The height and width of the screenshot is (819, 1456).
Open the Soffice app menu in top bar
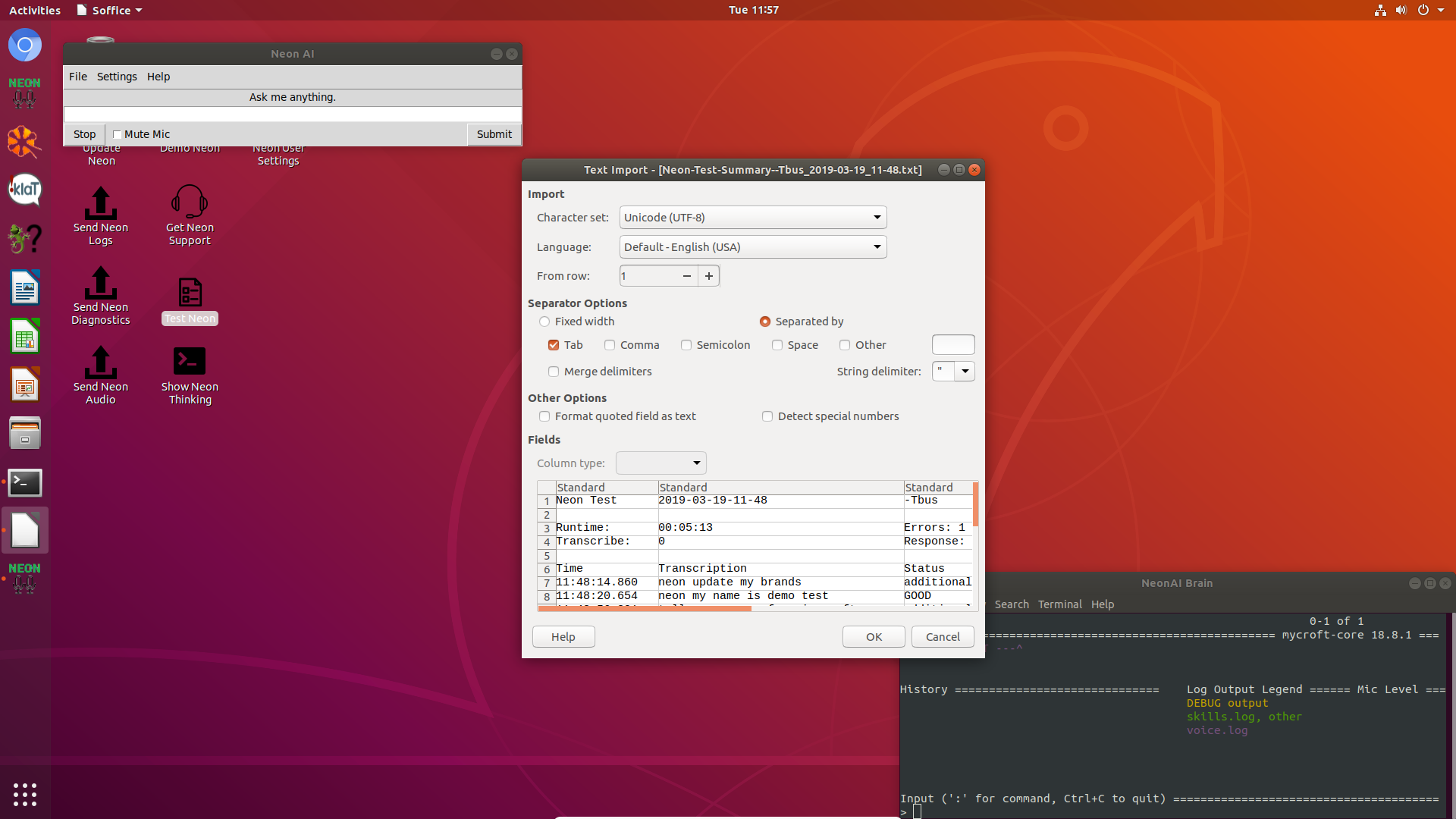(x=110, y=10)
